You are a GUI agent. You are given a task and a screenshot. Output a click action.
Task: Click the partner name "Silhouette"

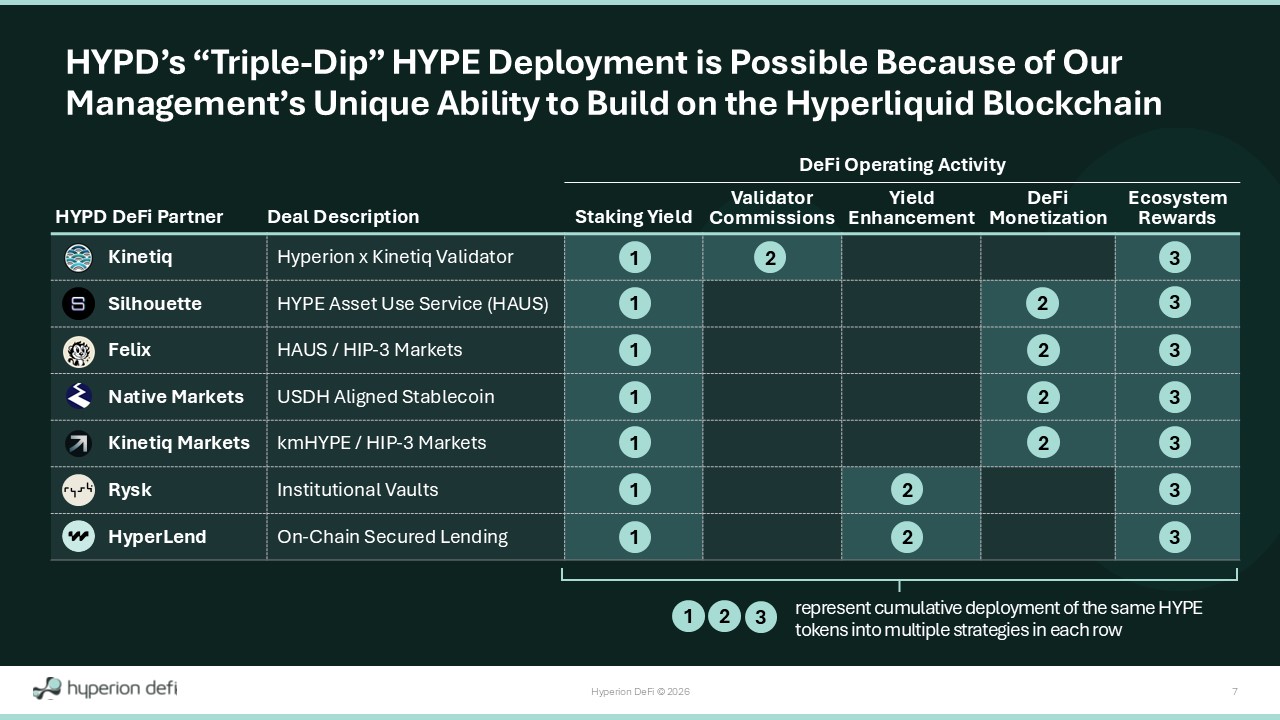point(155,304)
